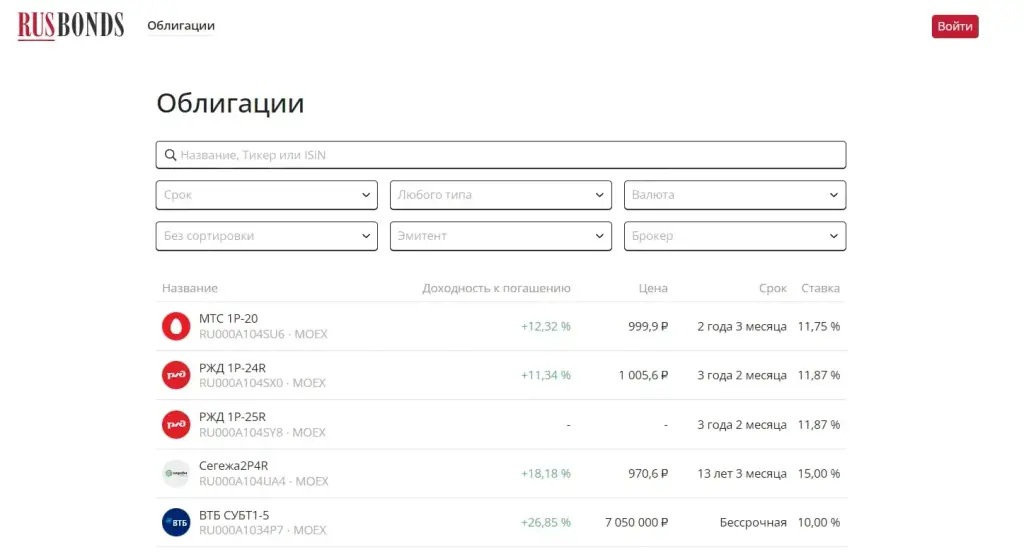Open the Любого типа dropdown
This screenshot has width=1024, height=552.
pyautogui.click(x=501, y=195)
